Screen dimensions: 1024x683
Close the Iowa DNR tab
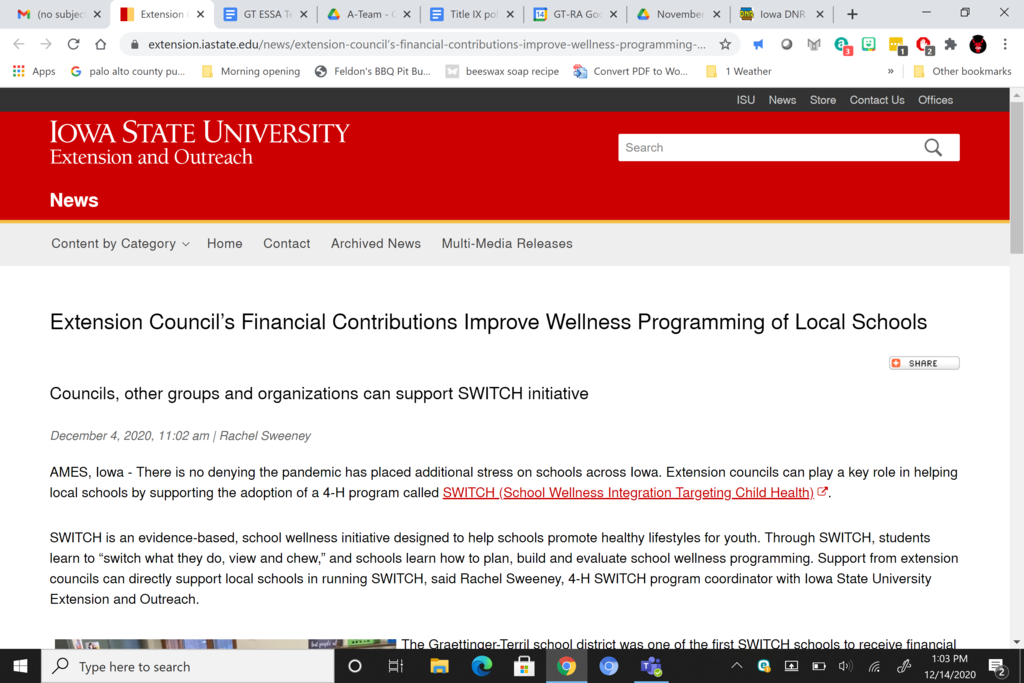820,14
